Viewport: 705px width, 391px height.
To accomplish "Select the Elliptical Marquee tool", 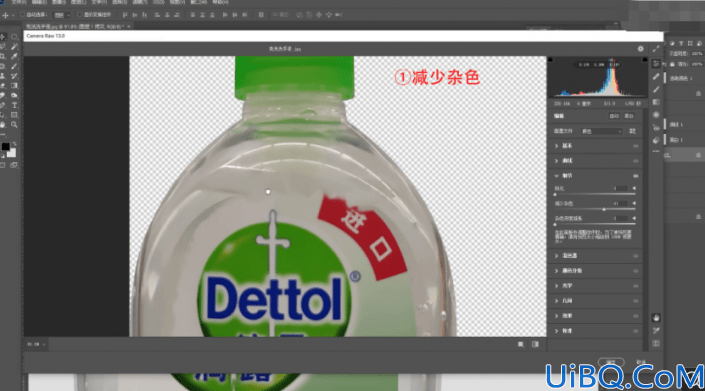I will pos(14,37).
